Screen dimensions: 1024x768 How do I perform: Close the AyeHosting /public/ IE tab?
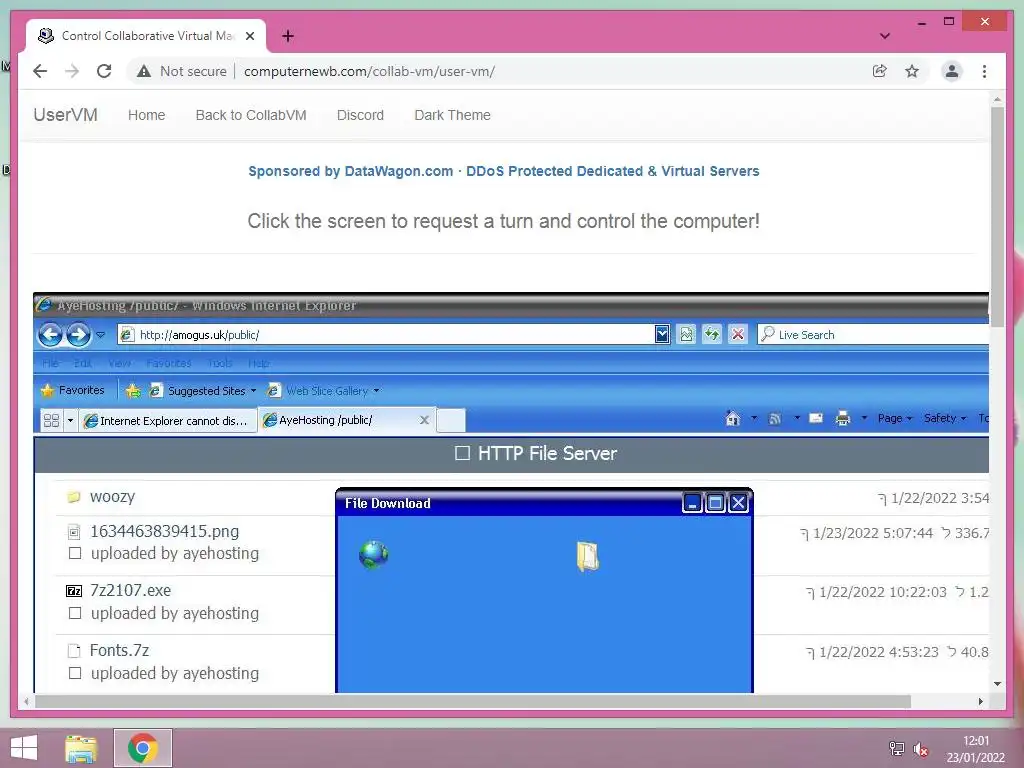[x=424, y=420]
